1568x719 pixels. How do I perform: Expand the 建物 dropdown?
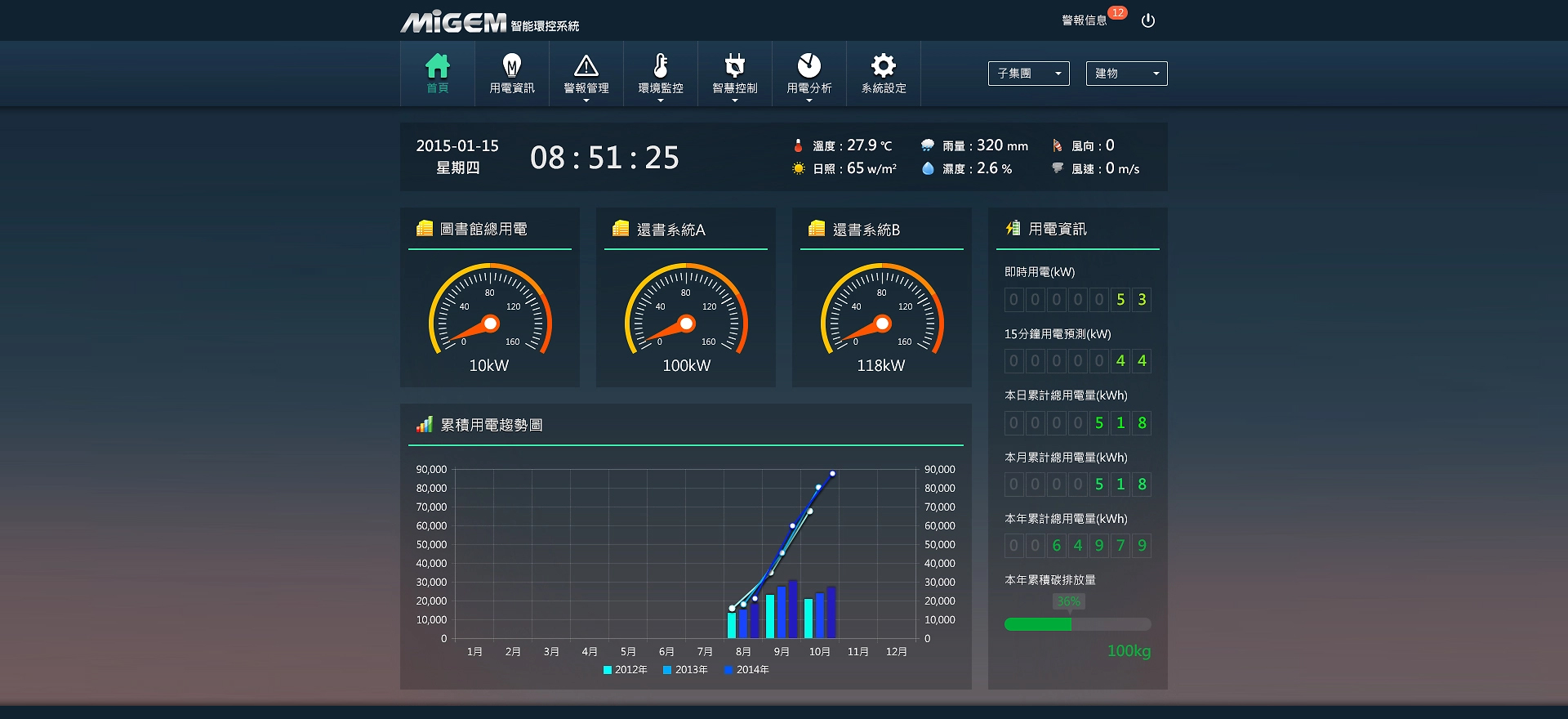point(1126,74)
